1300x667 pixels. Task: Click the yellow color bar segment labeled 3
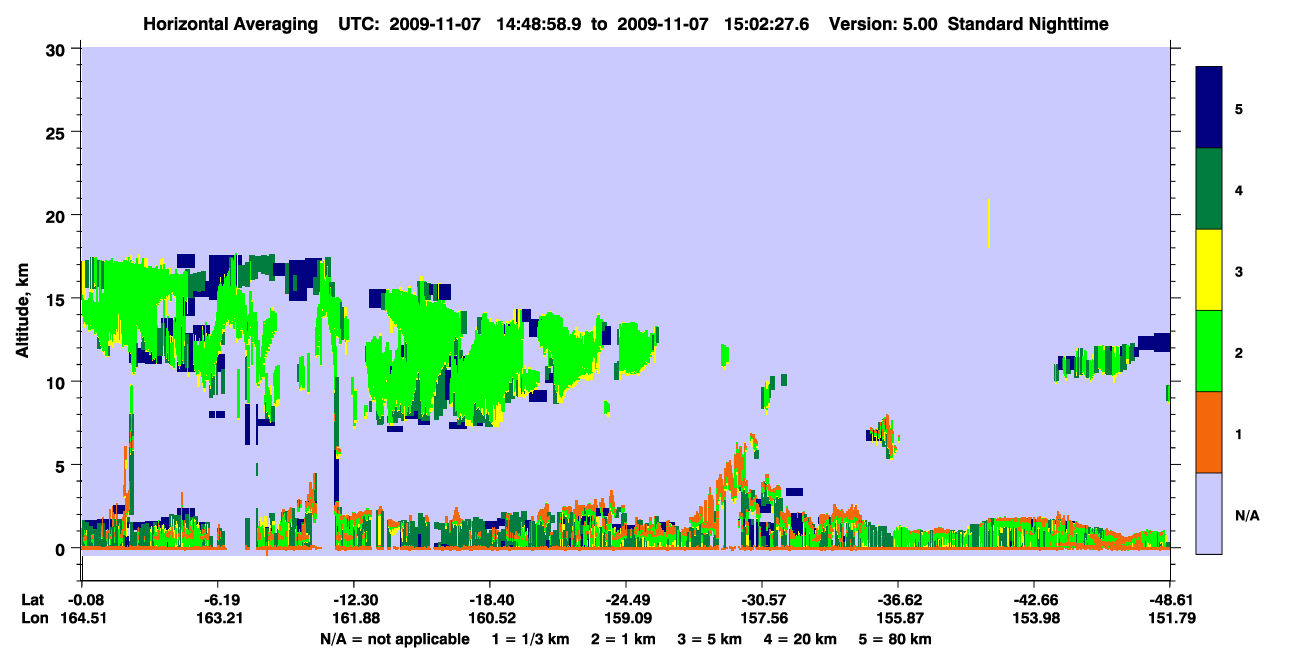tap(1209, 270)
